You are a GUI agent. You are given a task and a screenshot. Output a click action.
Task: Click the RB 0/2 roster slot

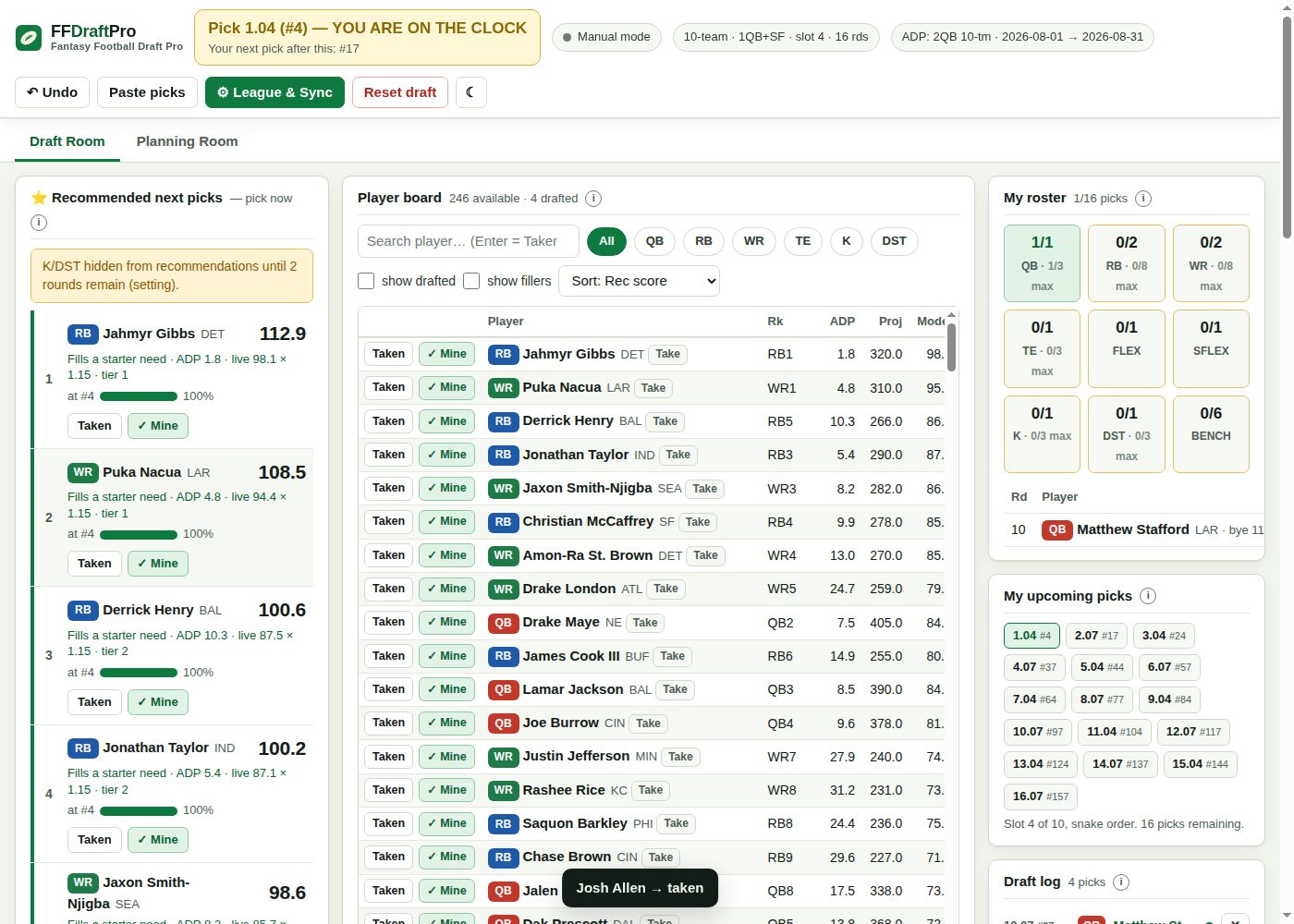click(1127, 263)
